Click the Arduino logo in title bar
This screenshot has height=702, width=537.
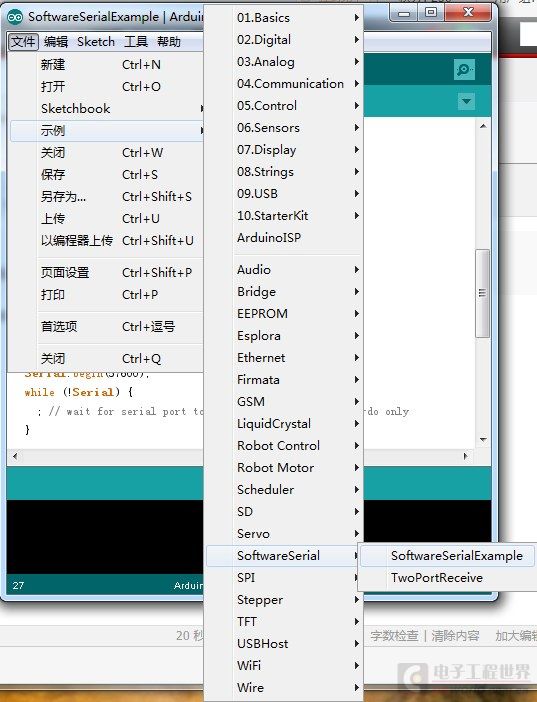[x=15, y=17]
